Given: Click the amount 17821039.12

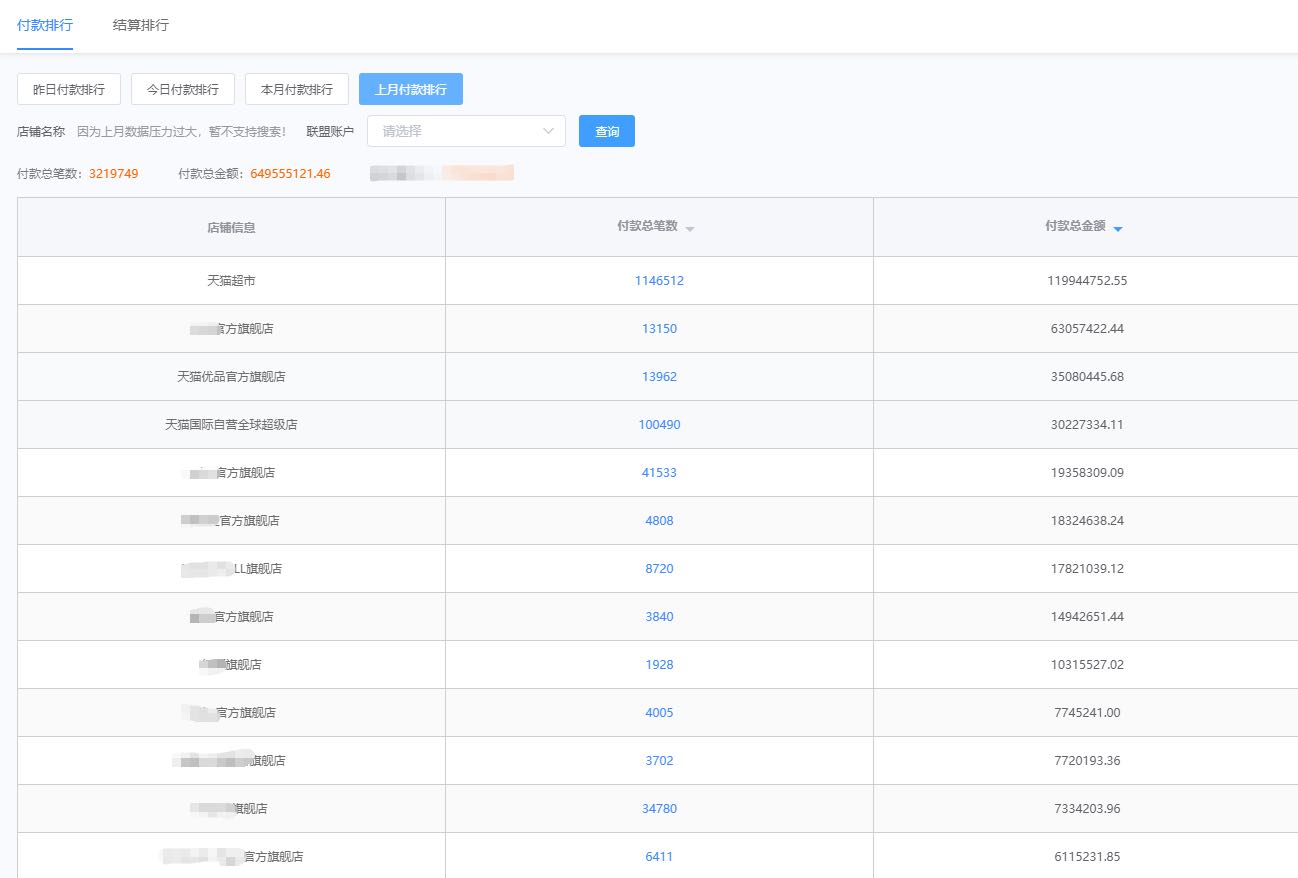Looking at the screenshot, I should pos(1087,569).
